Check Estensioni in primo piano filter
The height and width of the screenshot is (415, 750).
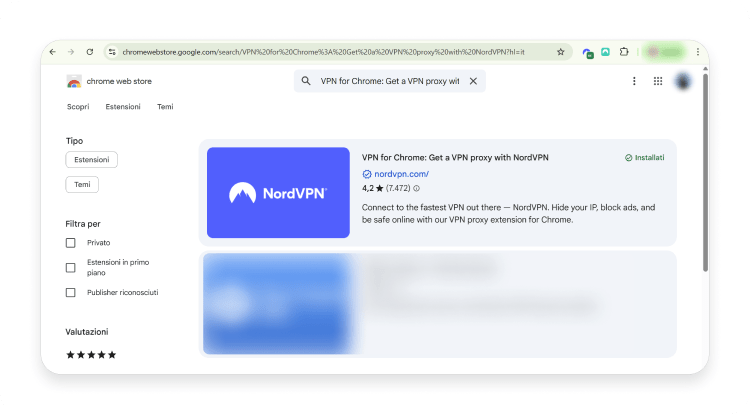click(71, 268)
